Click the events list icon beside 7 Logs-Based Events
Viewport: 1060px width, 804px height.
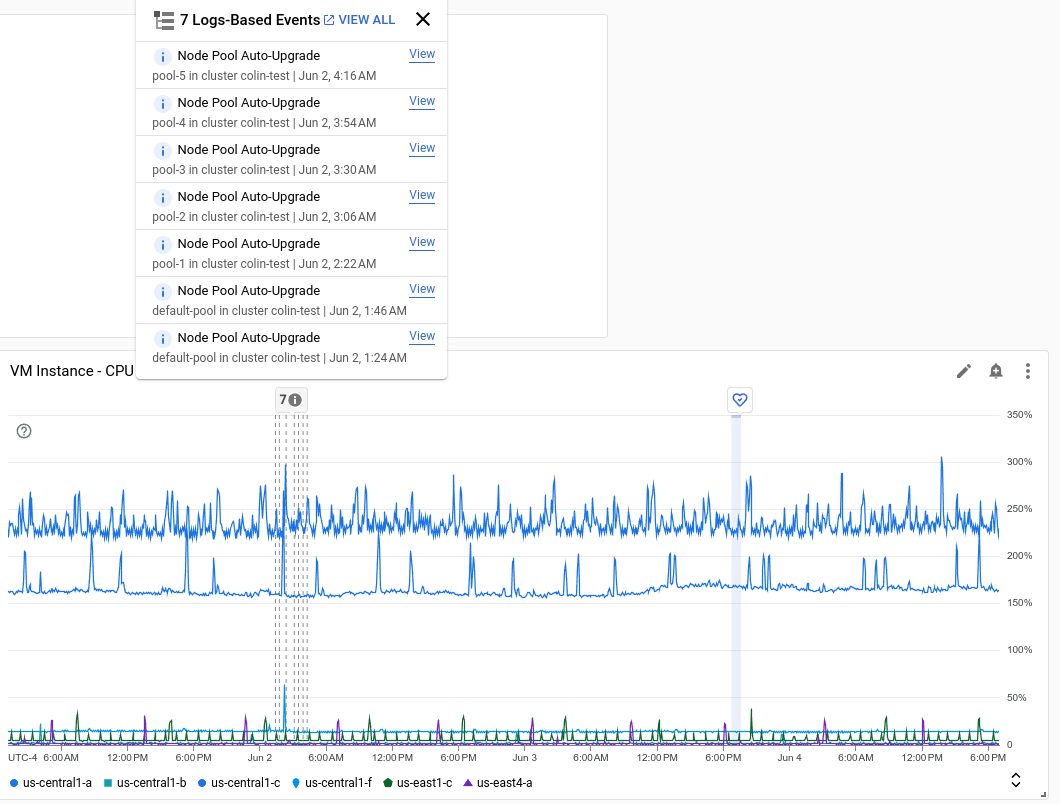click(x=163, y=19)
